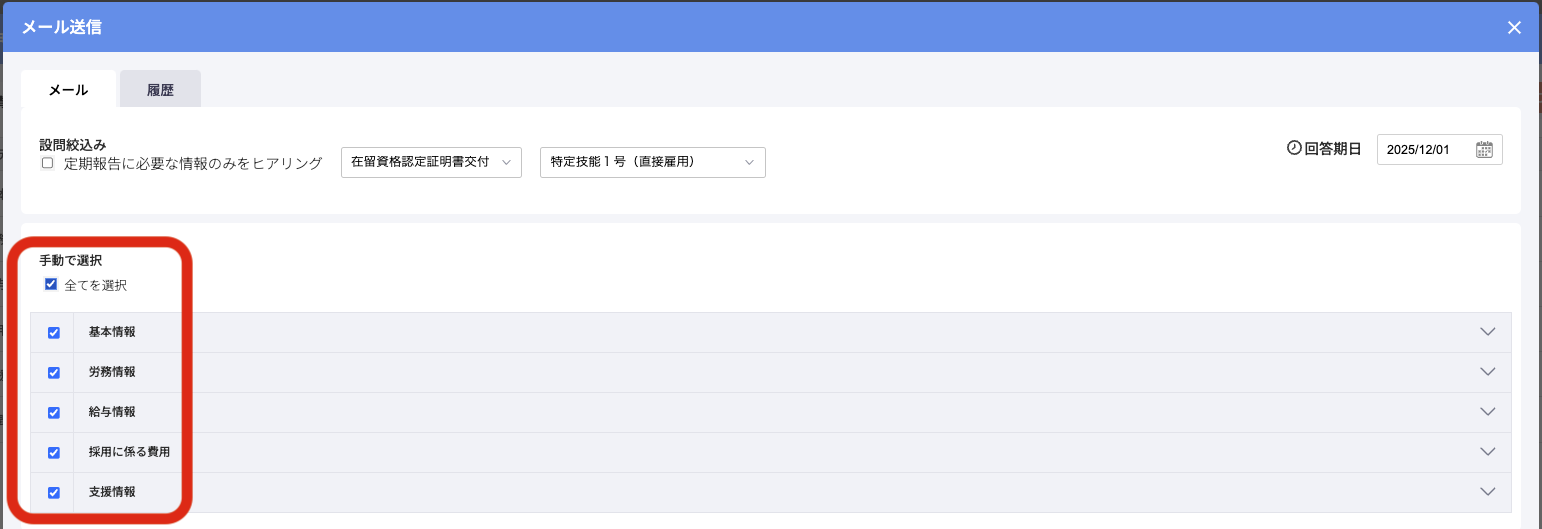
Task: Uncheck the 全てを選択 checkbox
Action: point(51,284)
